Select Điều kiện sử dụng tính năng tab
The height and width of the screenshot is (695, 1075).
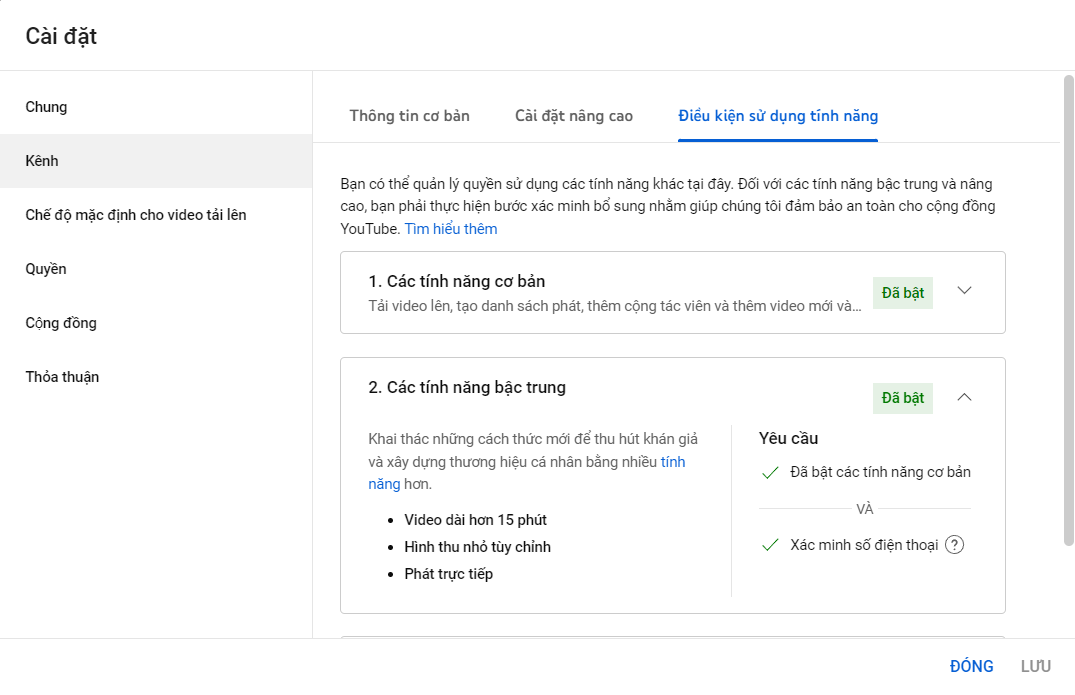point(778,115)
